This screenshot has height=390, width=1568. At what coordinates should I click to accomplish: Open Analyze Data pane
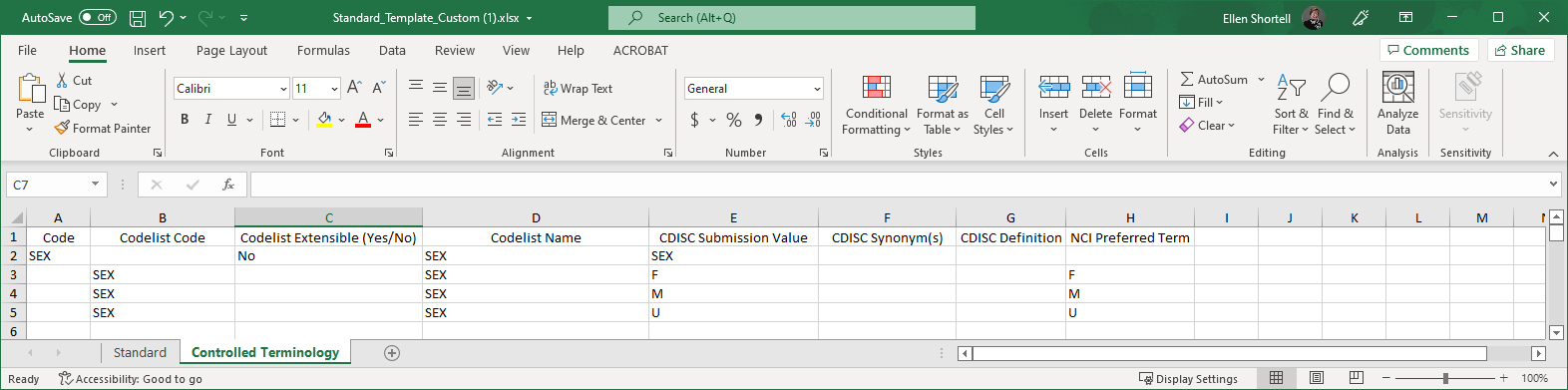[1398, 105]
